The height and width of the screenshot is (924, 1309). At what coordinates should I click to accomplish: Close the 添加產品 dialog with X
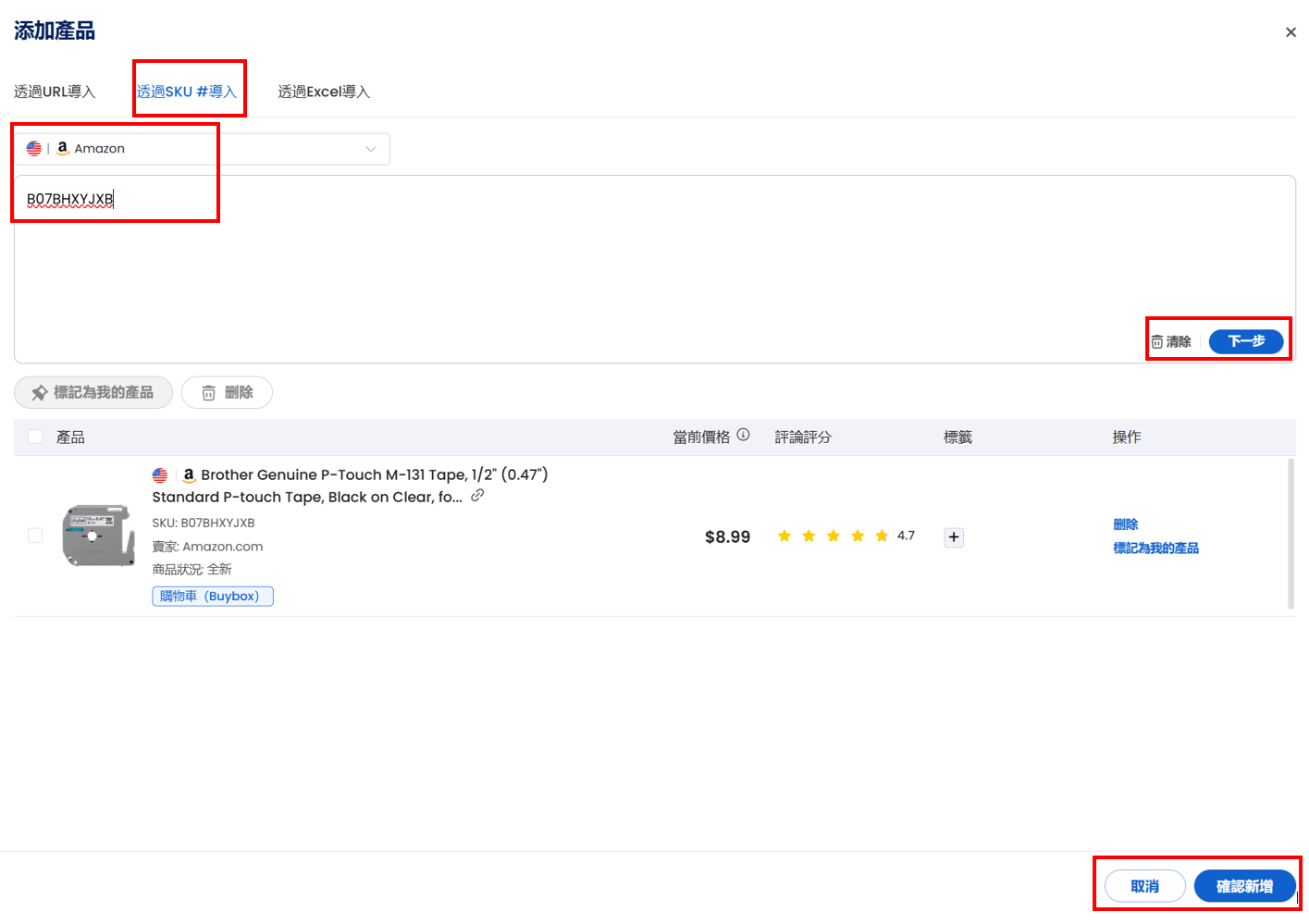(x=1290, y=32)
